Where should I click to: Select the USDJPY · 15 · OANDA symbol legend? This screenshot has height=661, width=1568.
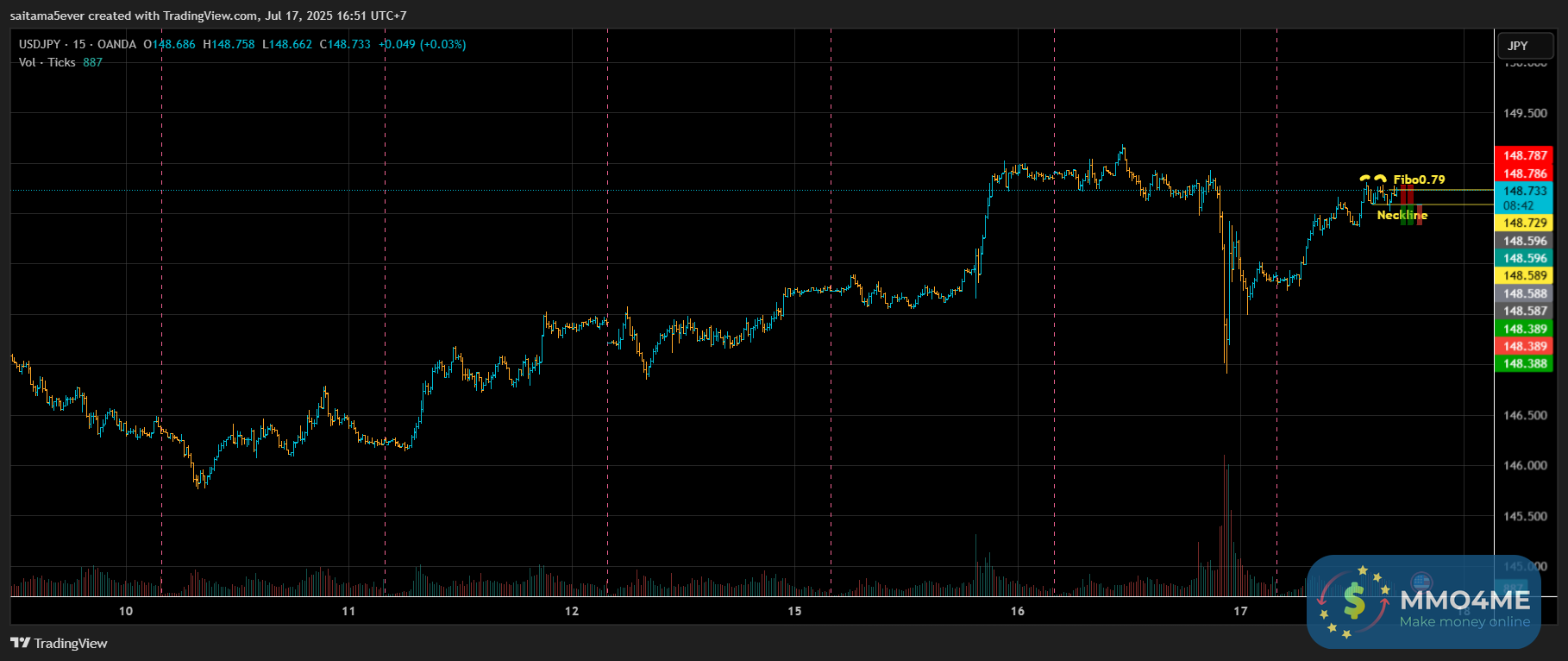click(x=78, y=44)
